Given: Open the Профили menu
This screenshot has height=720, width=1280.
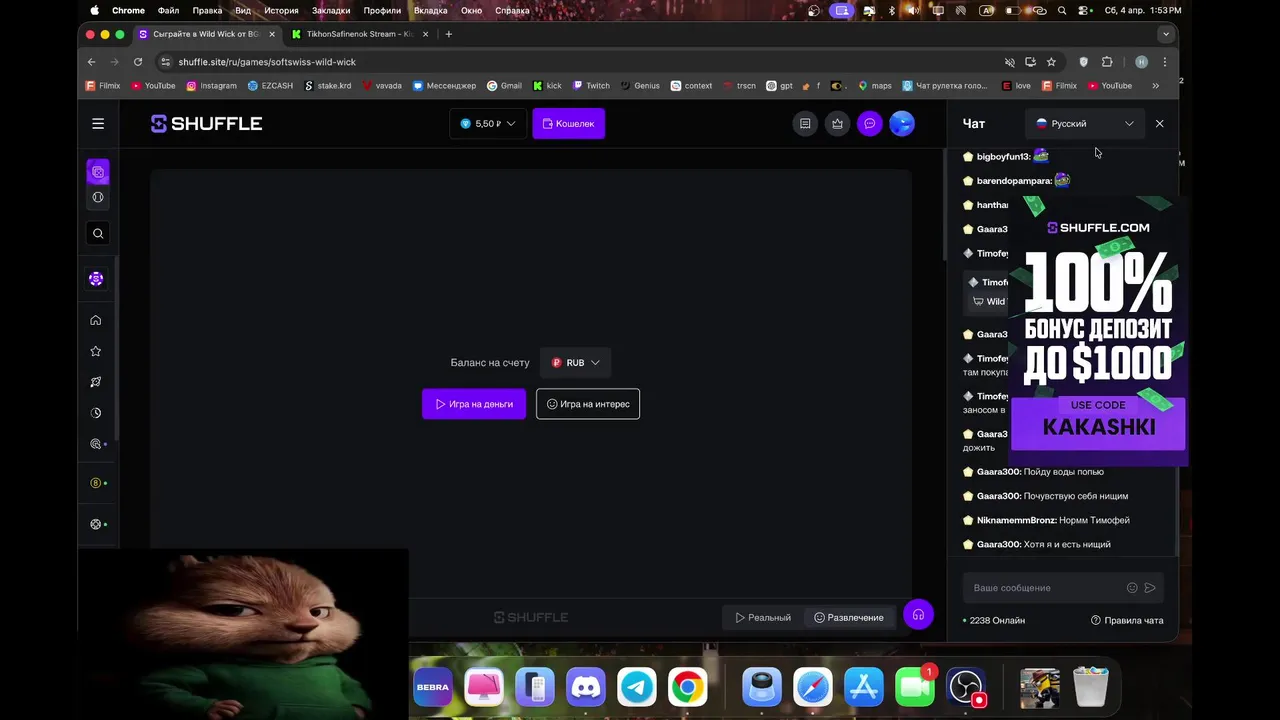Looking at the screenshot, I should coord(382,10).
